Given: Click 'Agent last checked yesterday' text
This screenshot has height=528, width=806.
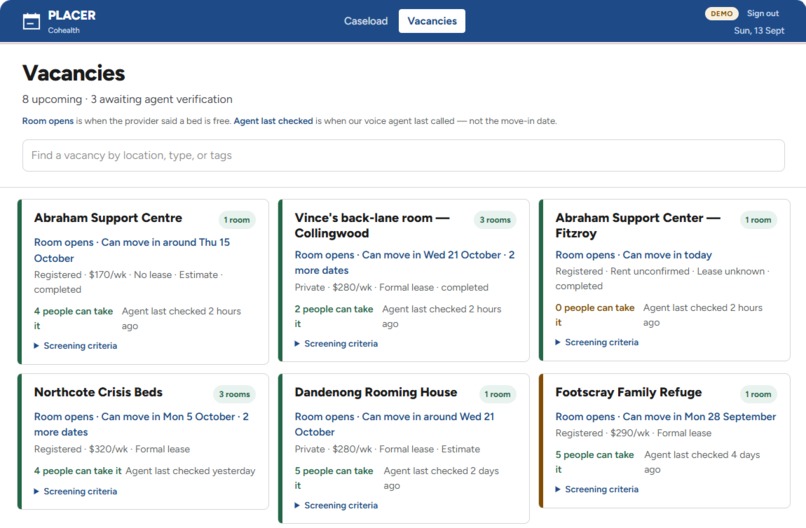Looking at the screenshot, I should point(190,470).
